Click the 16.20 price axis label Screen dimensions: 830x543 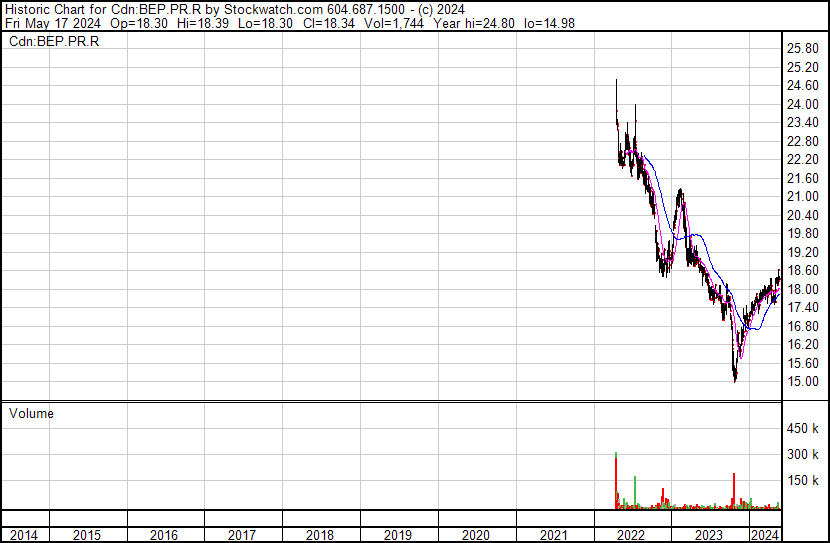pyautogui.click(x=803, y=345)
